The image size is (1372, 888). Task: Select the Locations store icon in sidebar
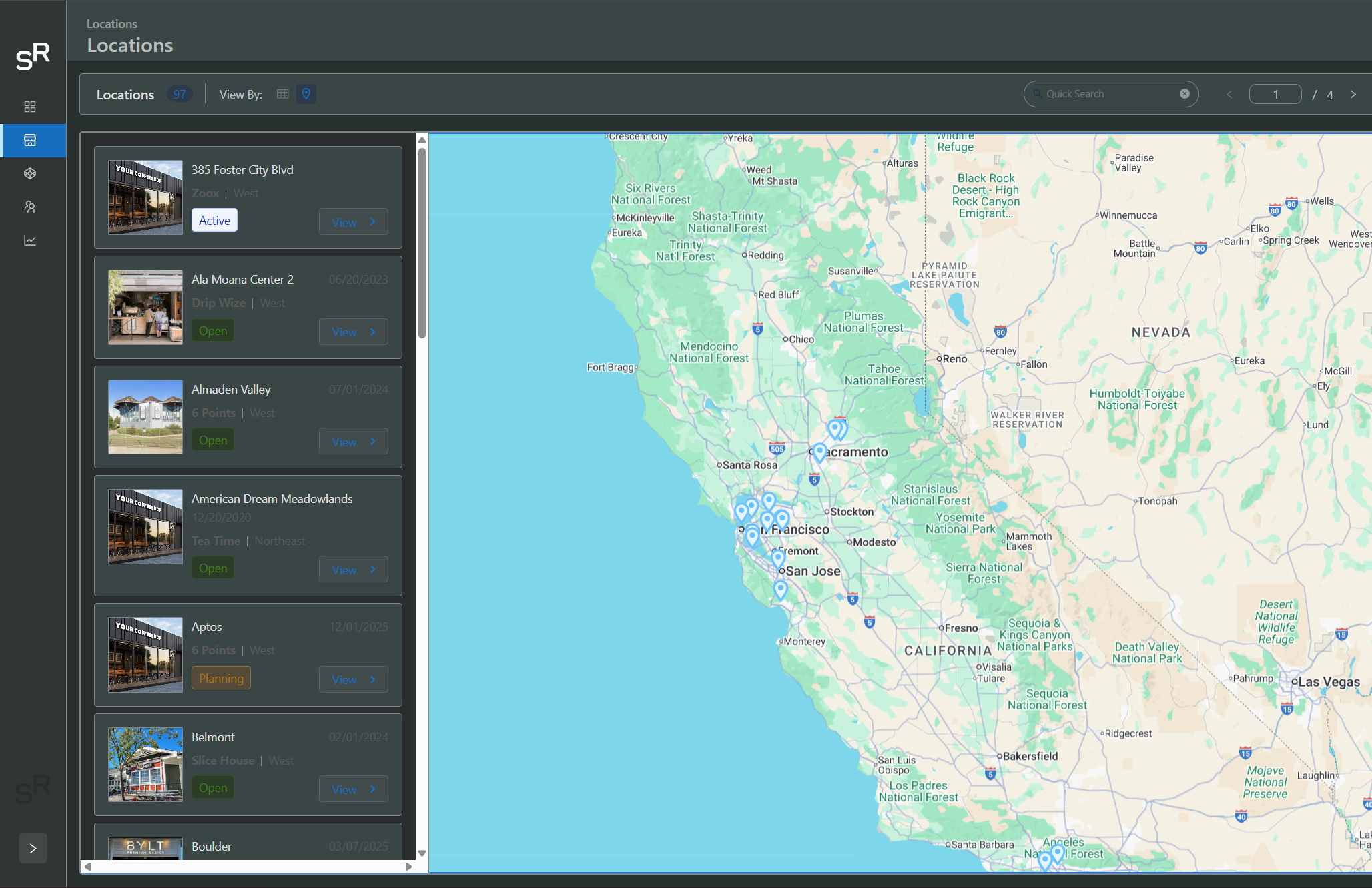pyautogui.click(x=30, y=140)
